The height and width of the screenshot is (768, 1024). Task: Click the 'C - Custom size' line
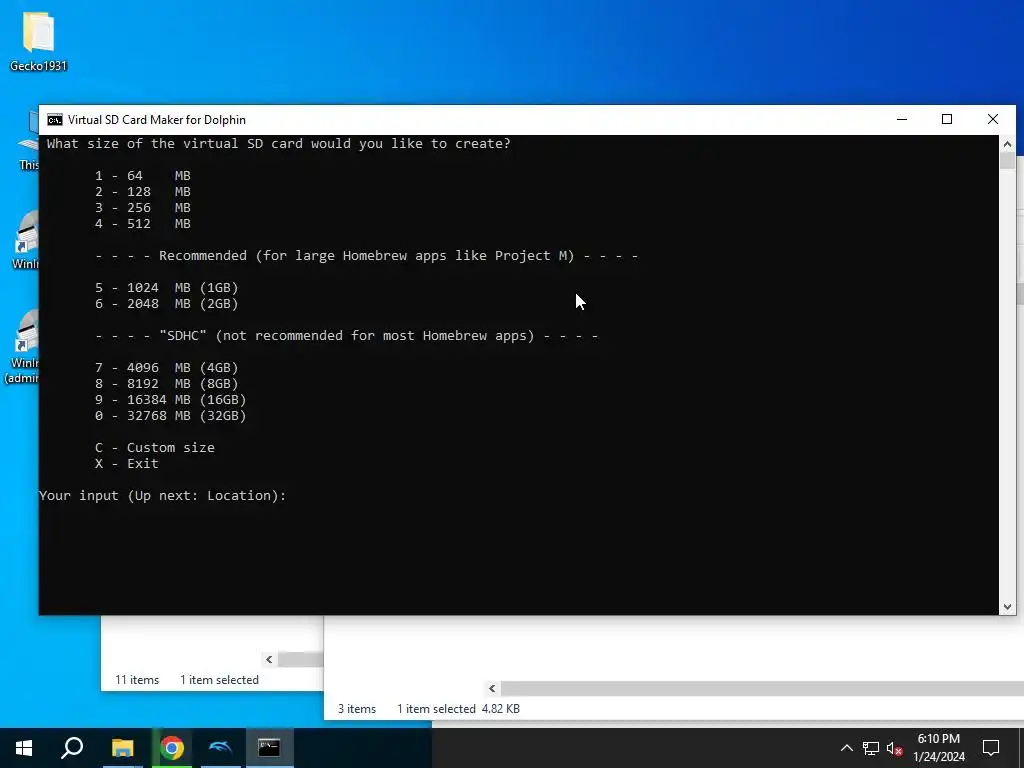pyautogui.click(x=155, y=447)
